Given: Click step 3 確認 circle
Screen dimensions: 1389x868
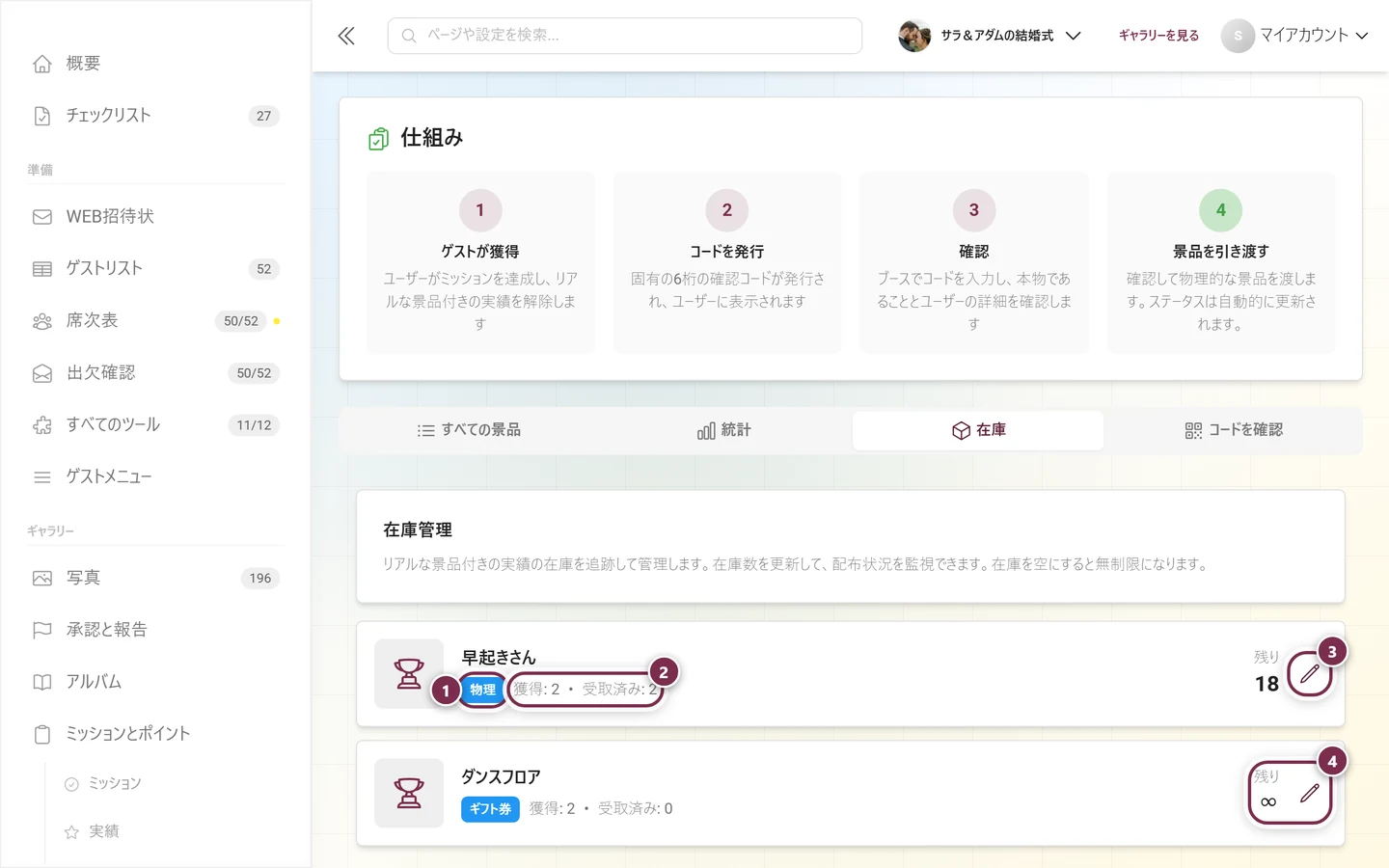Looking at the screenshot, I should [974, 210].
